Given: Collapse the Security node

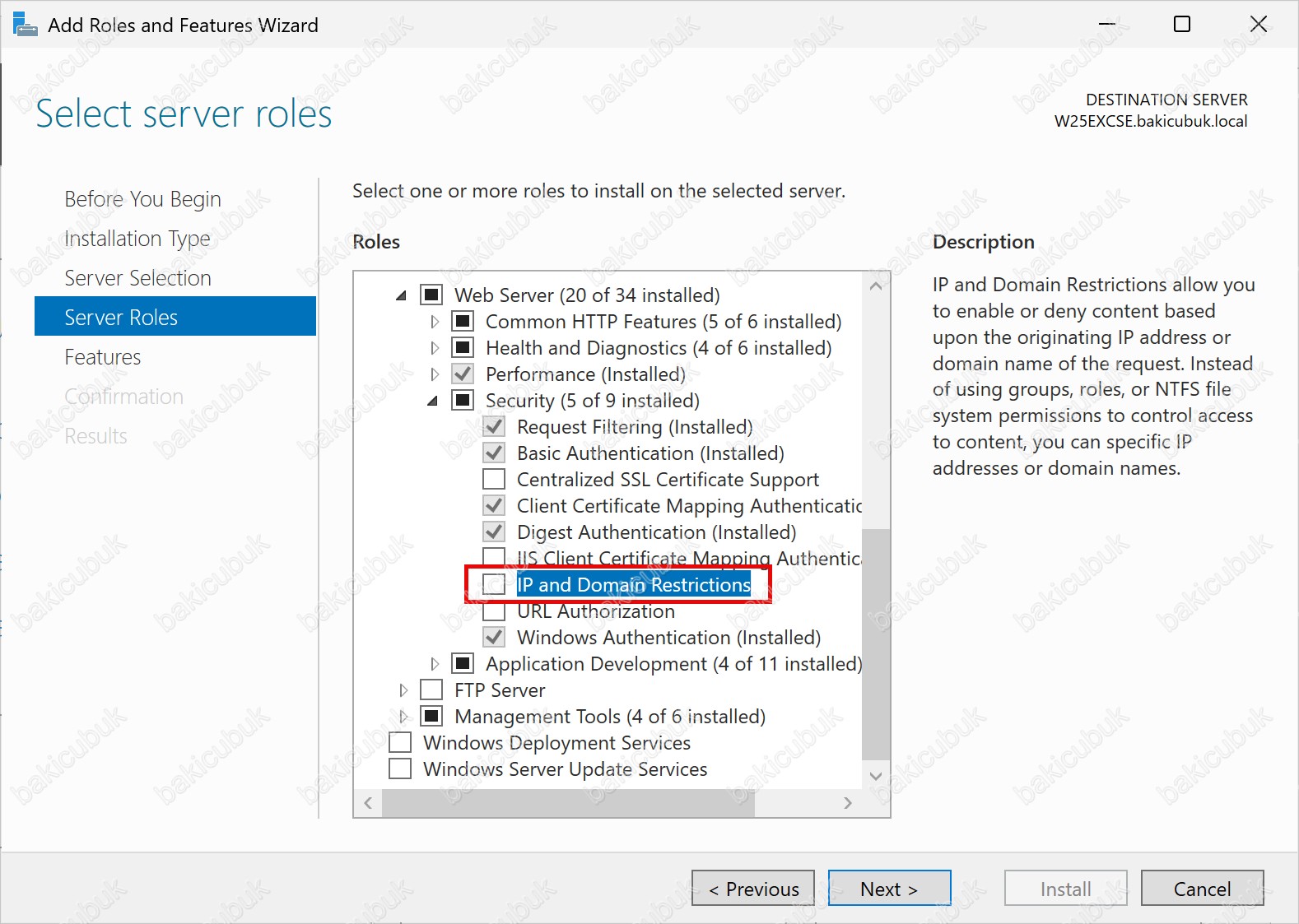Looking at the screenshot, I should coord(433,401).
